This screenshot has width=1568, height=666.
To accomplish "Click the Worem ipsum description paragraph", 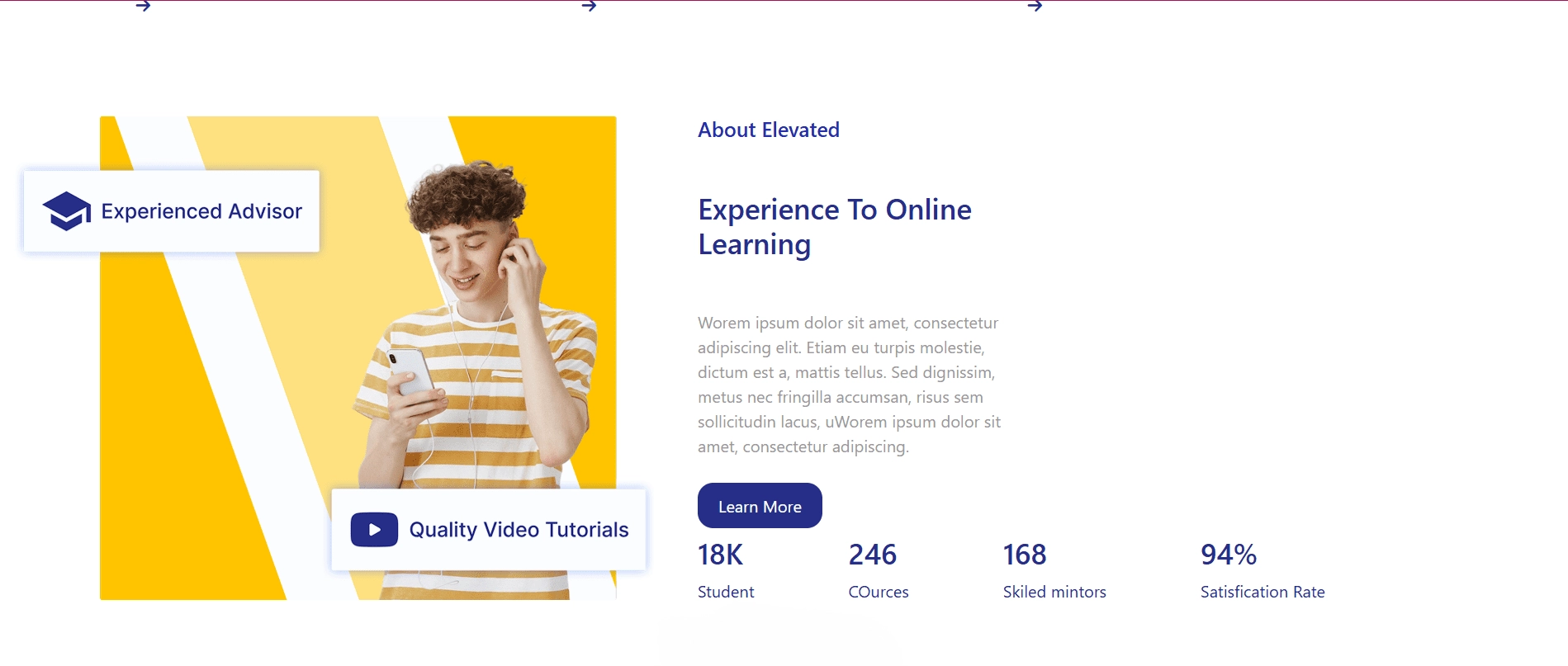I will tap(849, 385).
